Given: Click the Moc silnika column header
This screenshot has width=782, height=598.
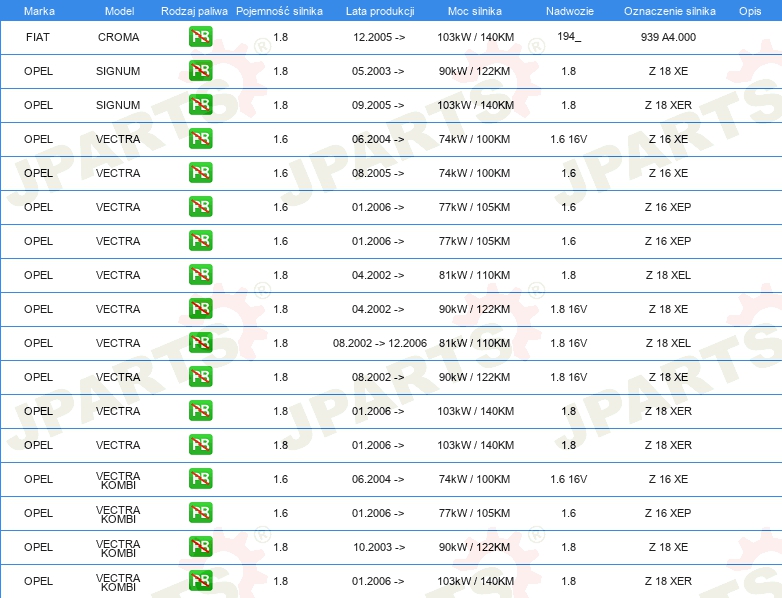Looking at the screenshot, I should (x=475, y=11).
